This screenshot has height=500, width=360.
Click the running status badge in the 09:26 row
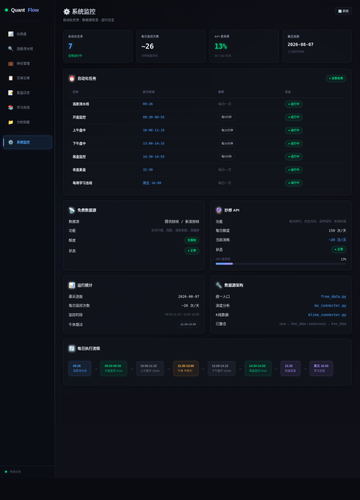(294, 104)
